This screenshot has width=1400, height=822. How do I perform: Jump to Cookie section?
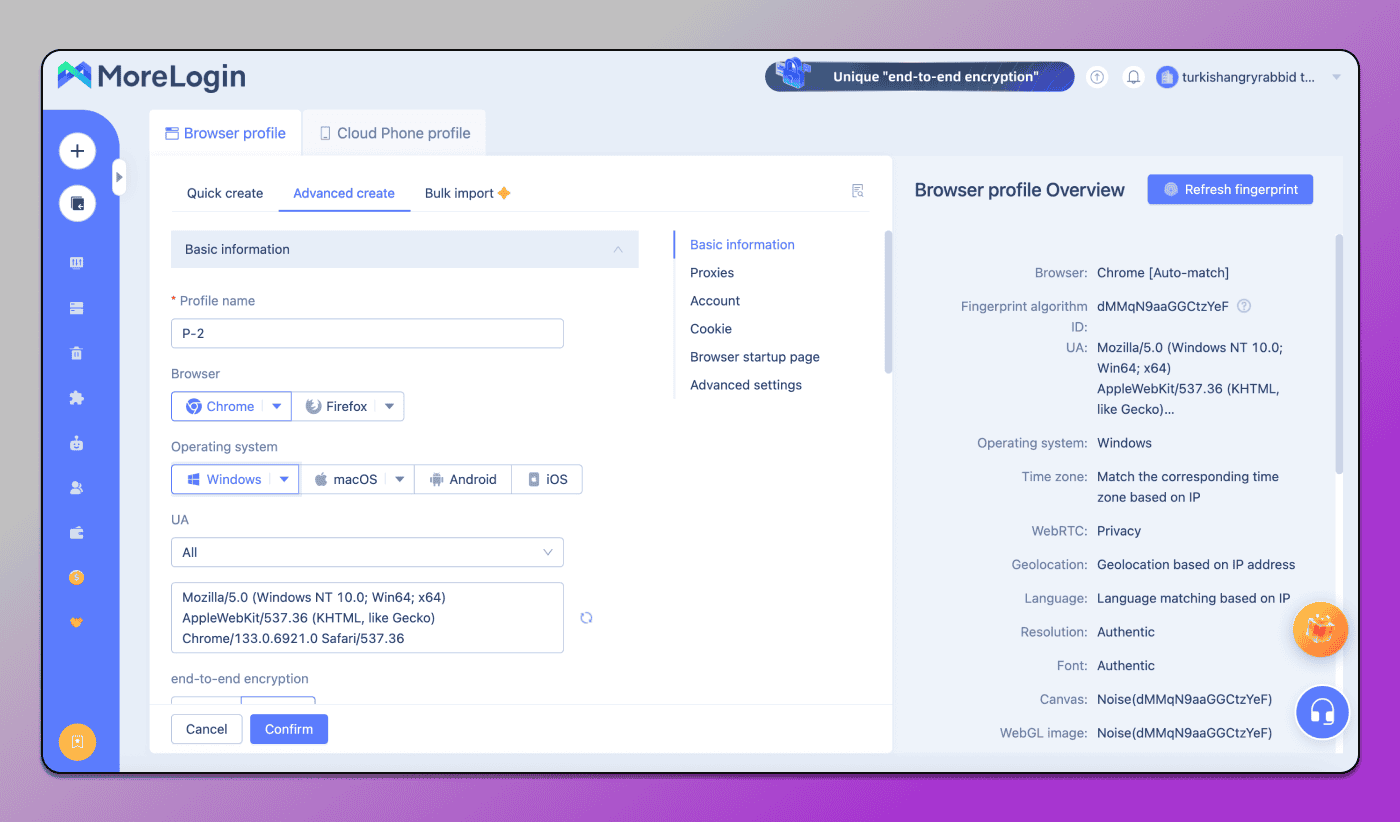(711, 328)
